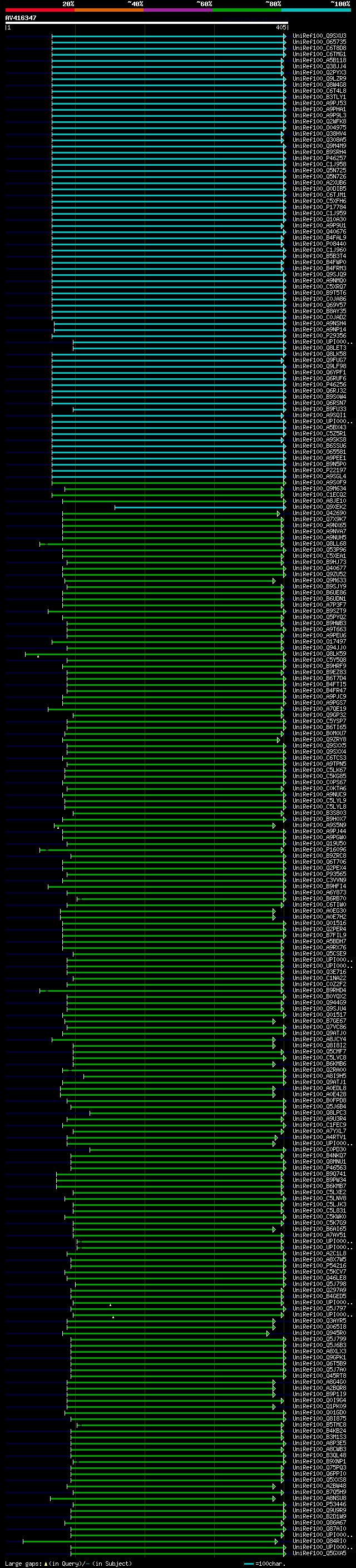Select label UniRef100_A9PHA1

[x=319, y=109]
